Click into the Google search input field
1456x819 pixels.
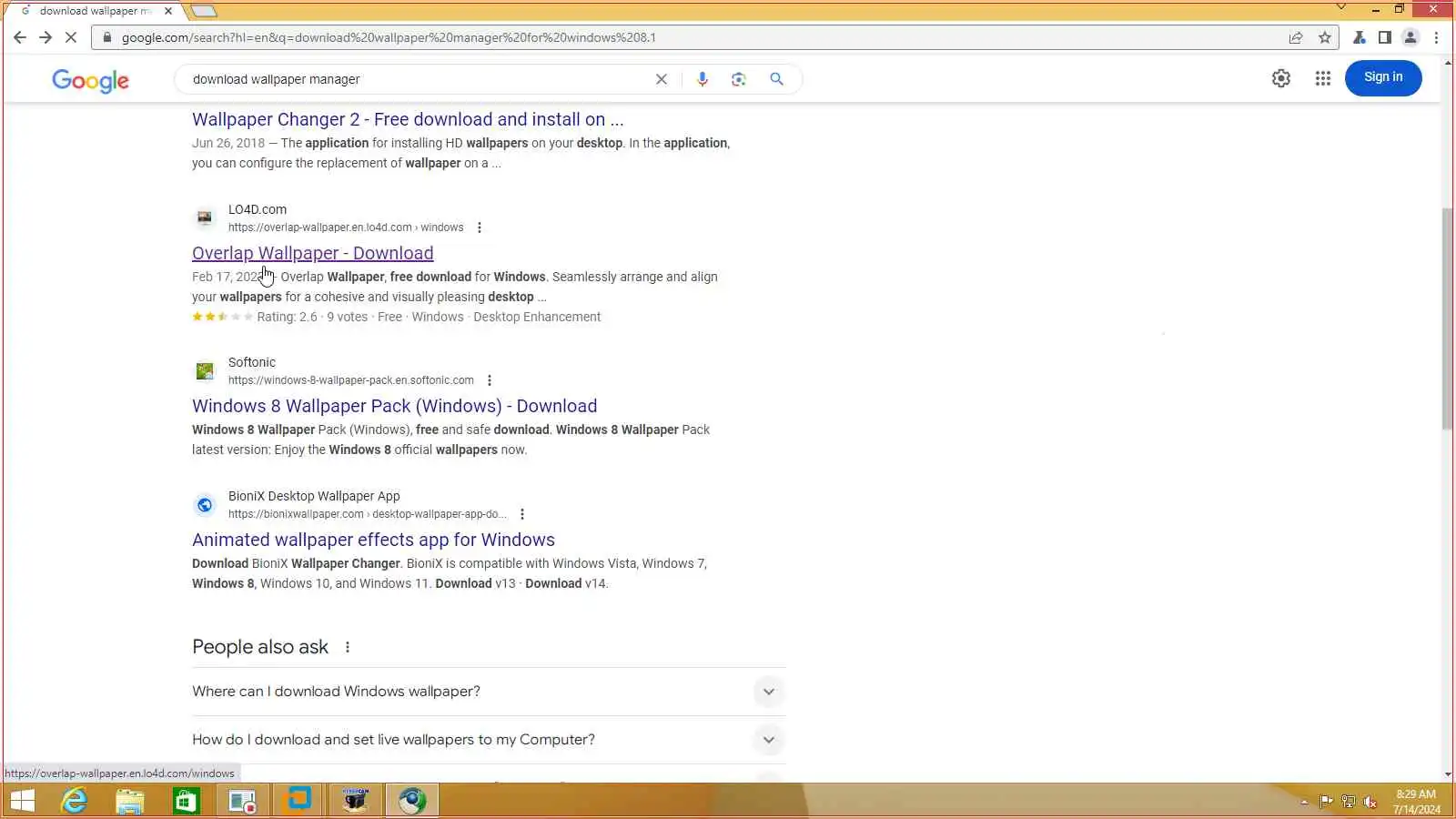(419, 79)
